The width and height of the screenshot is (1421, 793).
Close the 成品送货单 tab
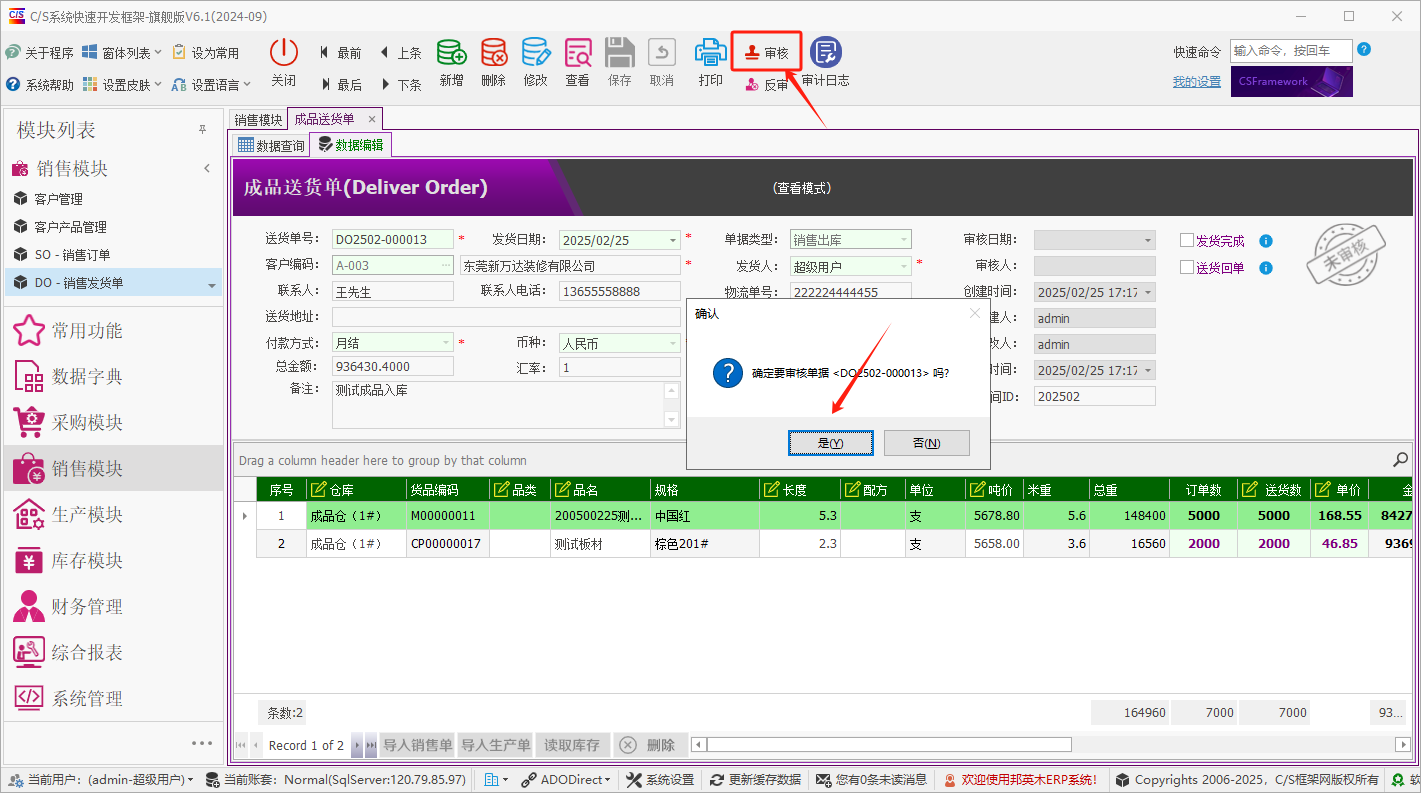tap(372, 119)
